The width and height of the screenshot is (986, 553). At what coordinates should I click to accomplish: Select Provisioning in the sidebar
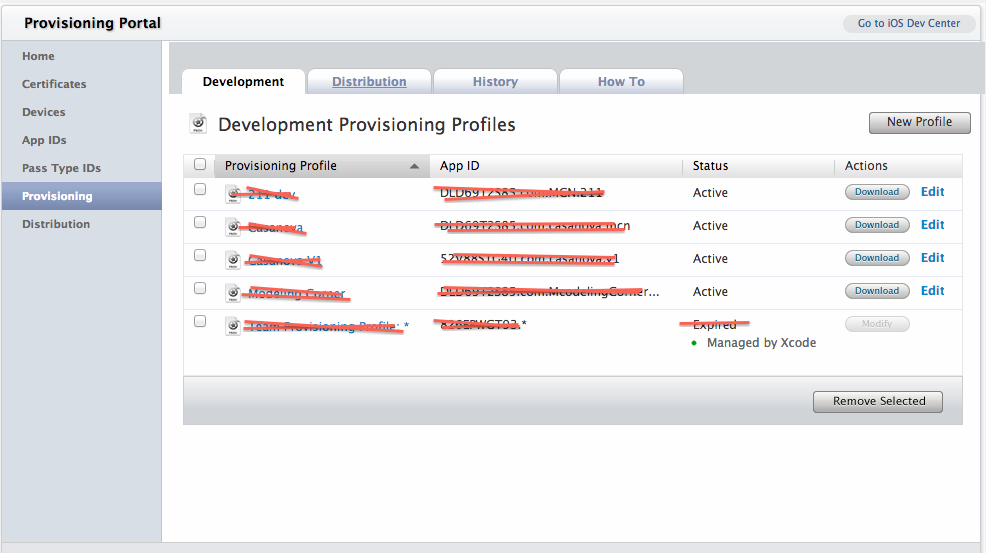coord(82,196)
